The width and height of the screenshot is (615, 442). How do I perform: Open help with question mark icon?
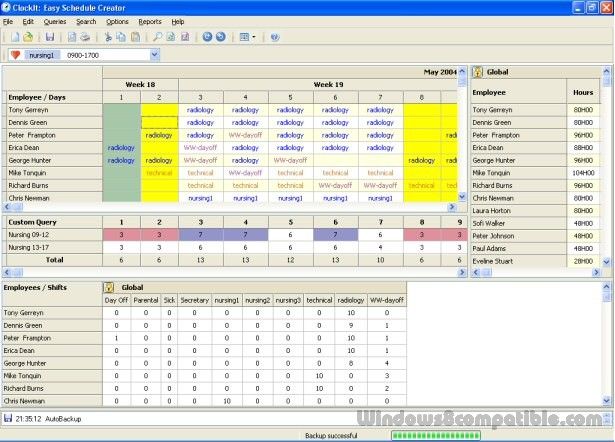point(275,37)
